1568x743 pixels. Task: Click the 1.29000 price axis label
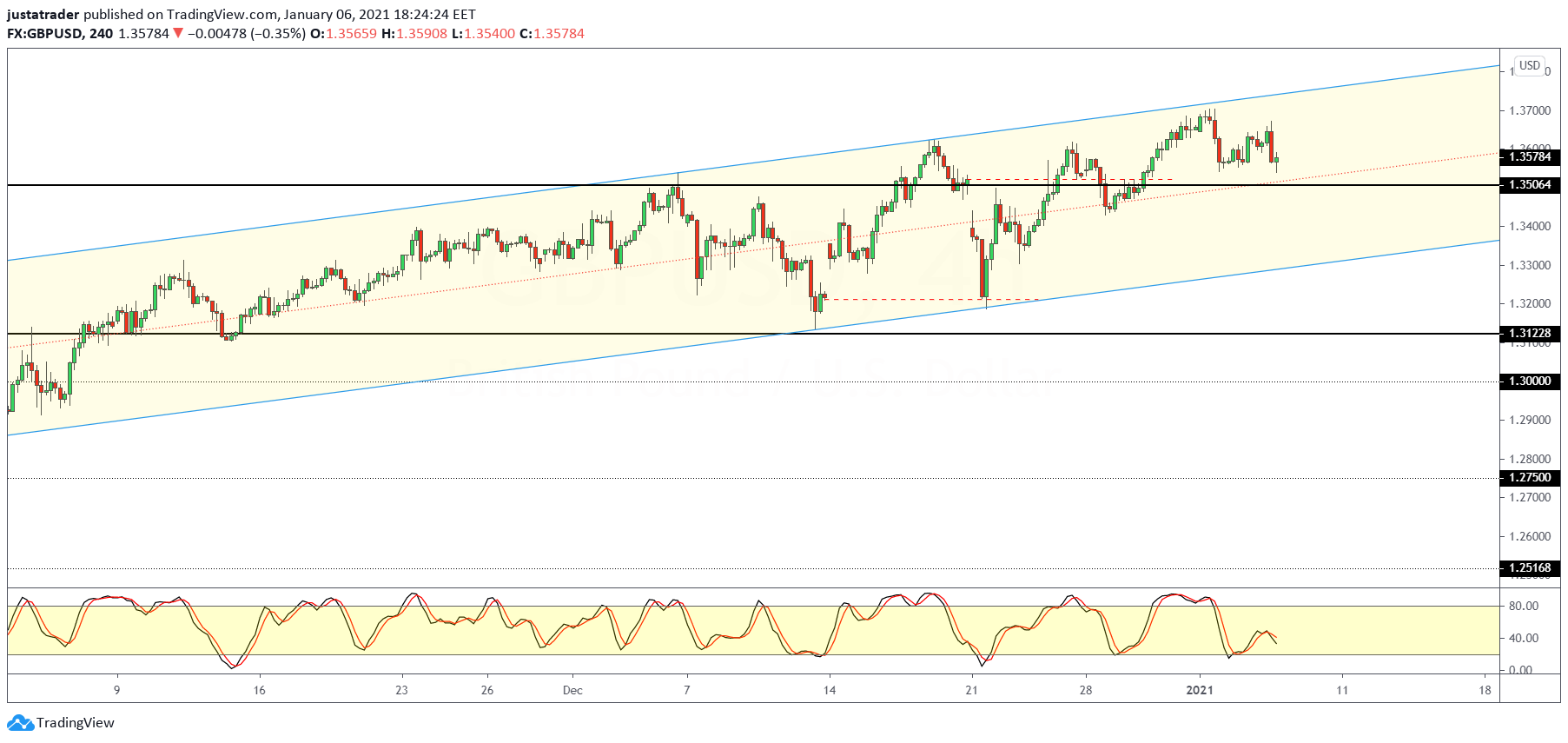pos(1530,420)
